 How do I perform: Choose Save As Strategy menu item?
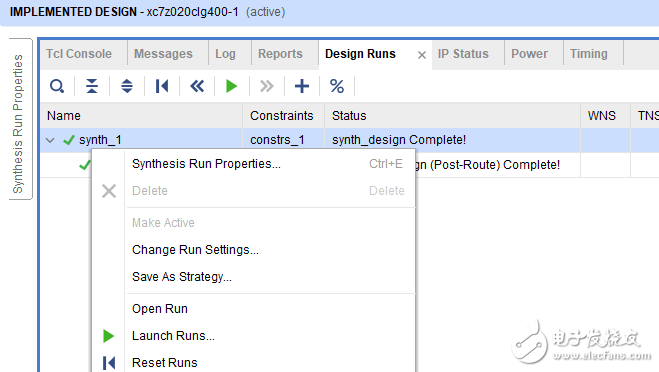click(x=182, y=277)
